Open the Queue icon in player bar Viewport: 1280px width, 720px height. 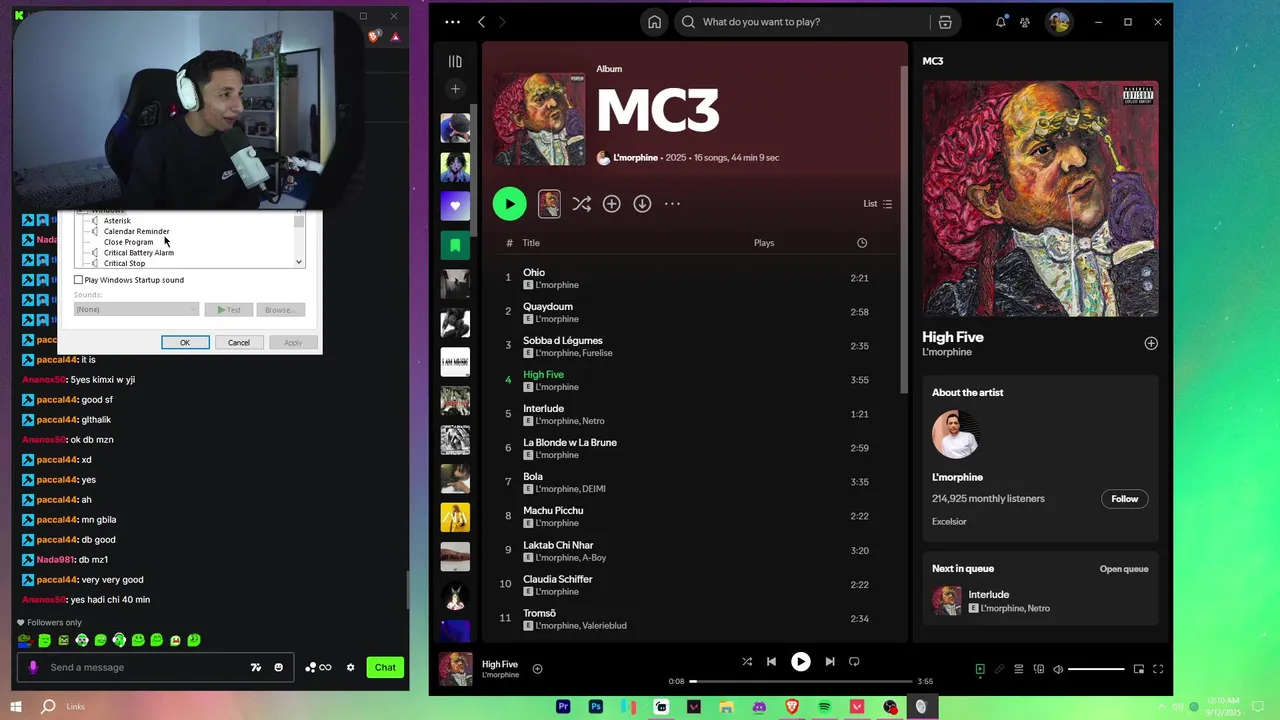pyautogui.click(x=1019, y=669)
